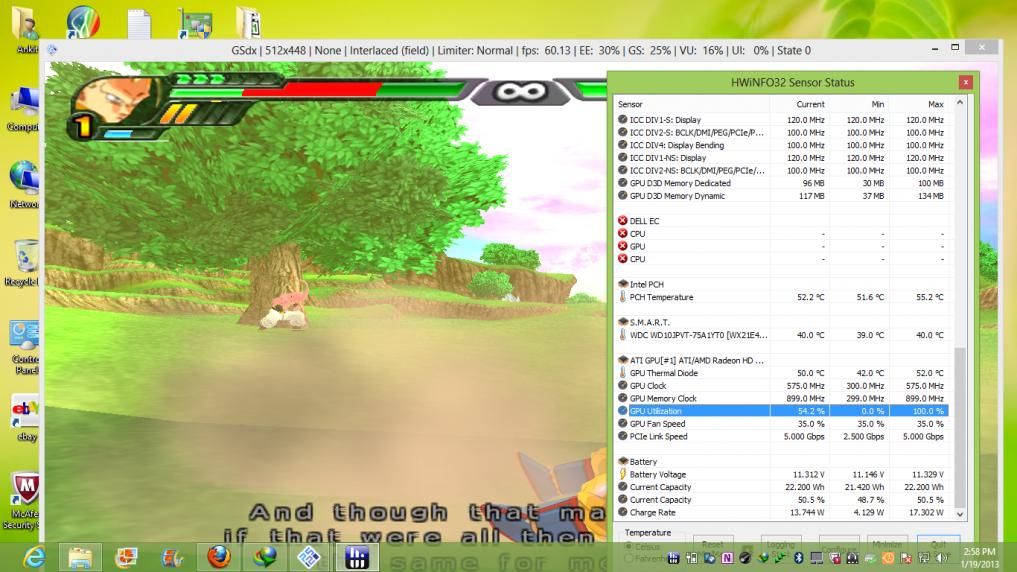Click the Action Center flag tray icon
This screenshot has height=572, width=1017.
(x=906, y=558)
